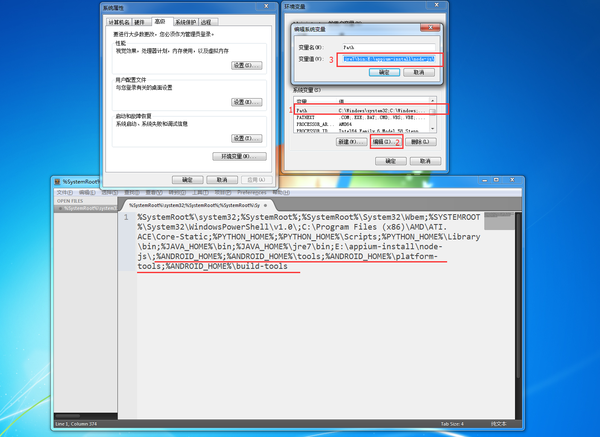Open the 文件(F) menu in Sublime Text

coord(65,192)
